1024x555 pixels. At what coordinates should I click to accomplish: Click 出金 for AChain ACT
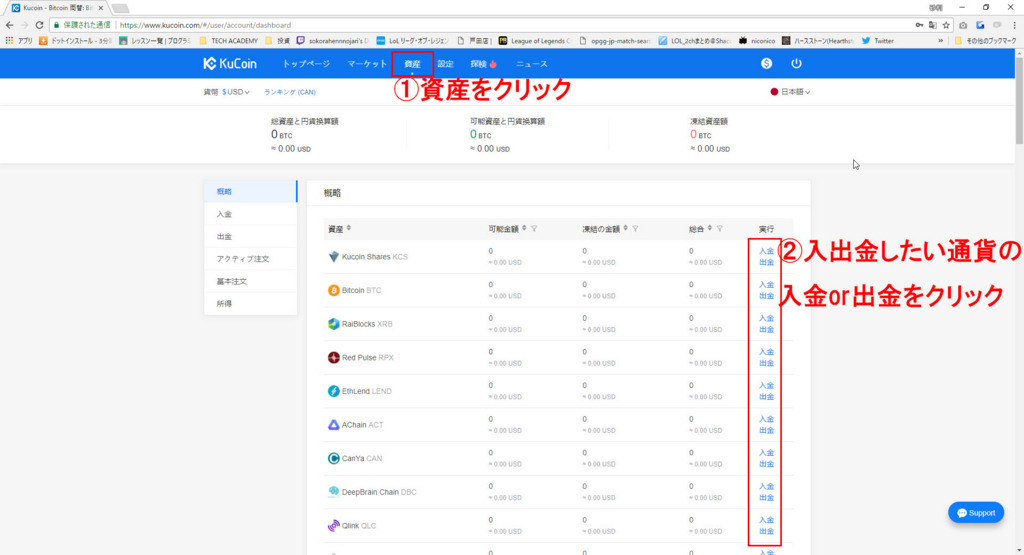[x=766, y=430]
